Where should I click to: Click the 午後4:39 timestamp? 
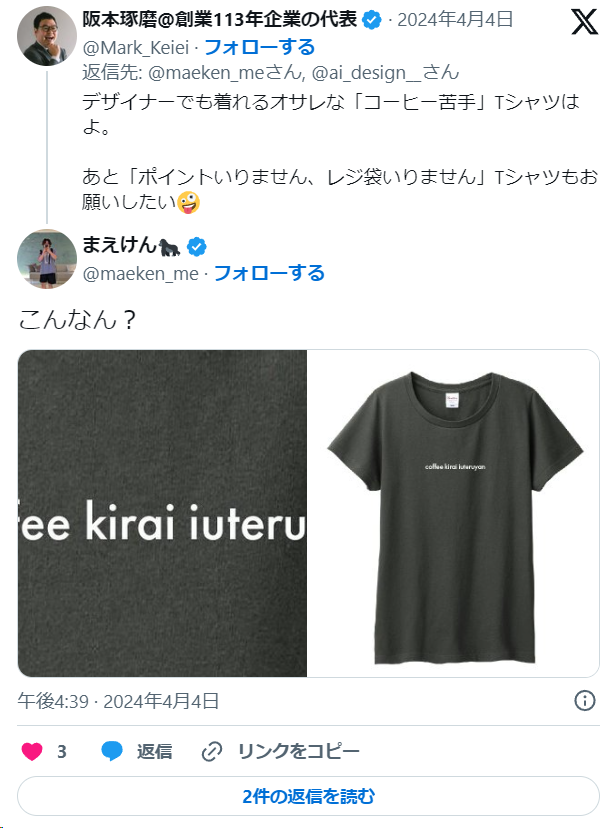[x=53, y=701]
